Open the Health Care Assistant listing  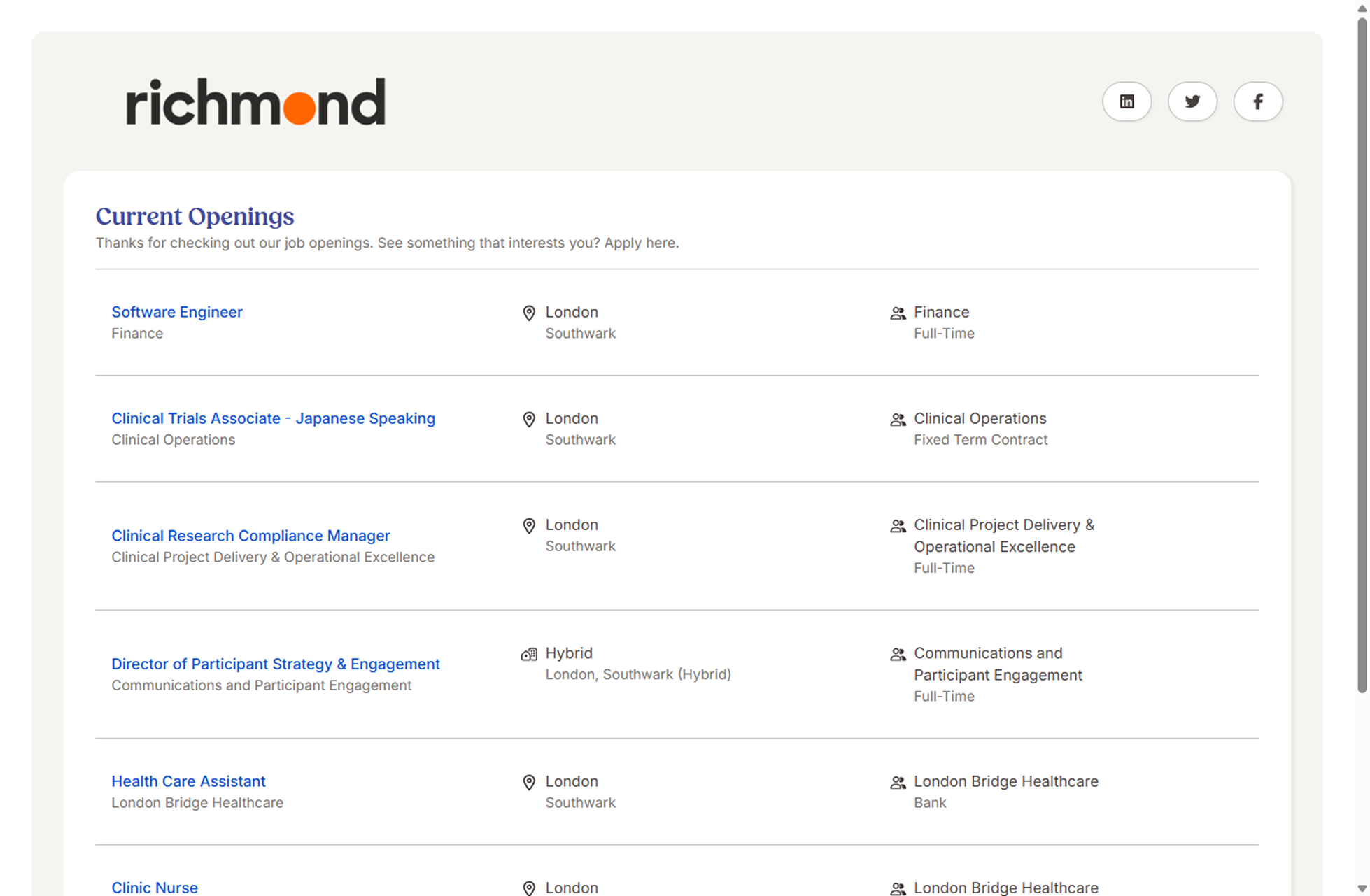[188, 781]
